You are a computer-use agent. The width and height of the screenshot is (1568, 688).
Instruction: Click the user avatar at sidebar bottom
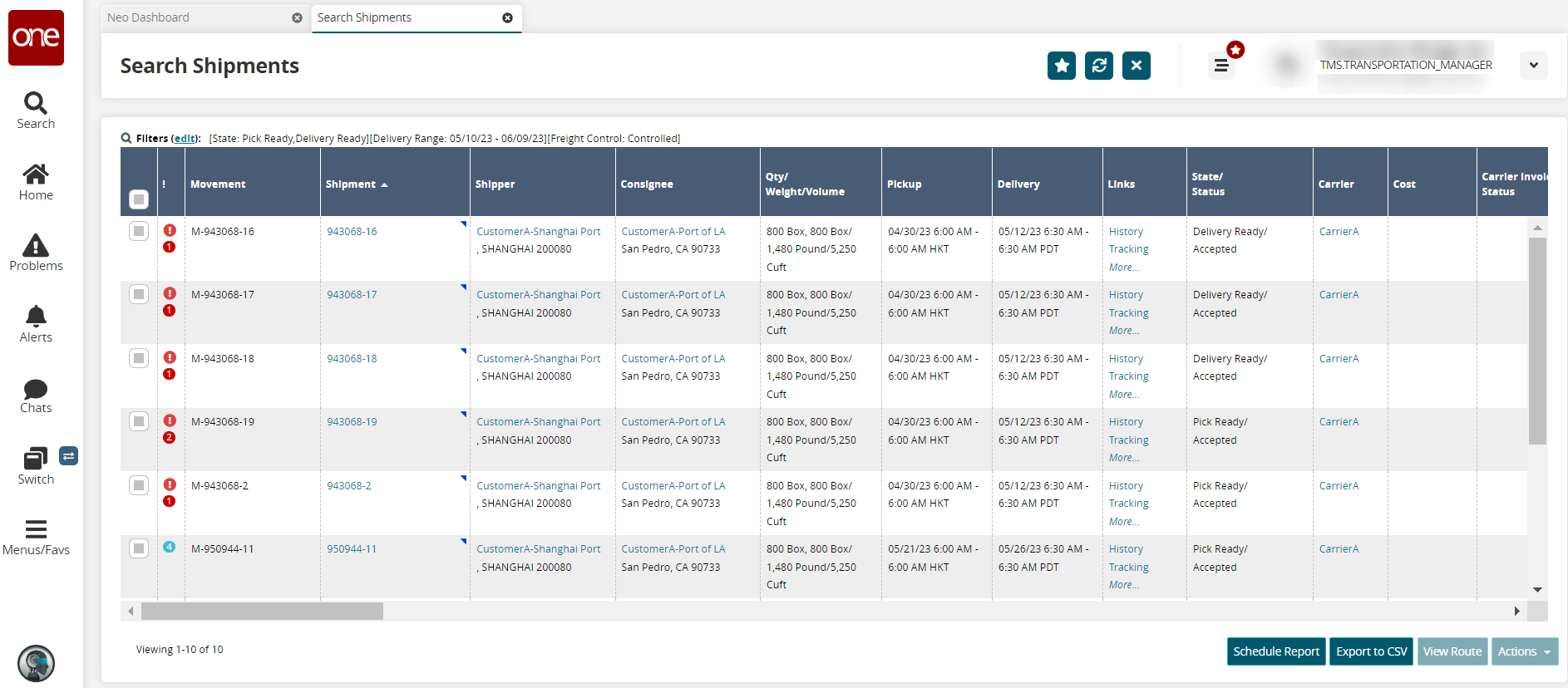coord(36,663)
